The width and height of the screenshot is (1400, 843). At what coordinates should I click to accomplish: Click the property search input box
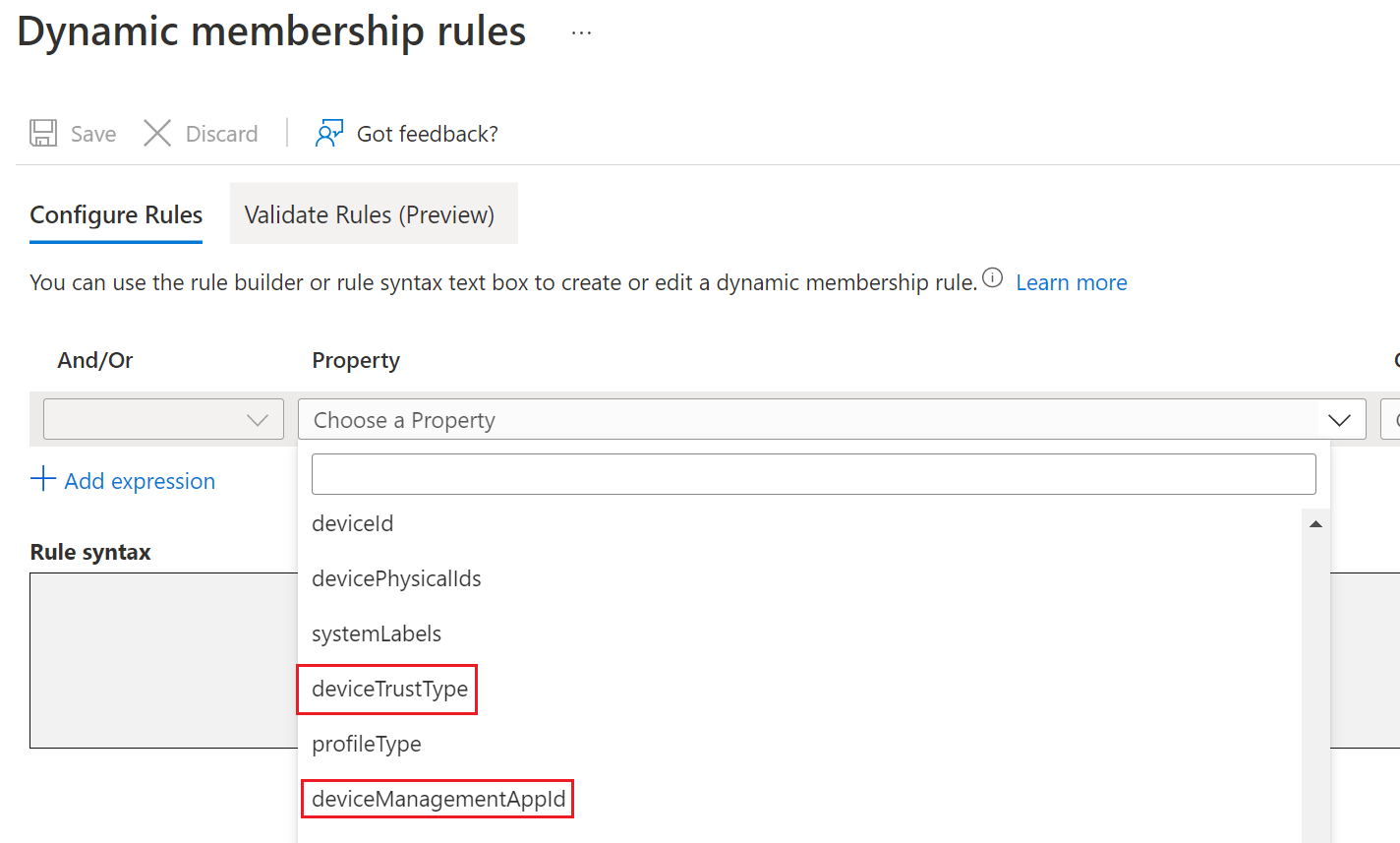point(813,473)
